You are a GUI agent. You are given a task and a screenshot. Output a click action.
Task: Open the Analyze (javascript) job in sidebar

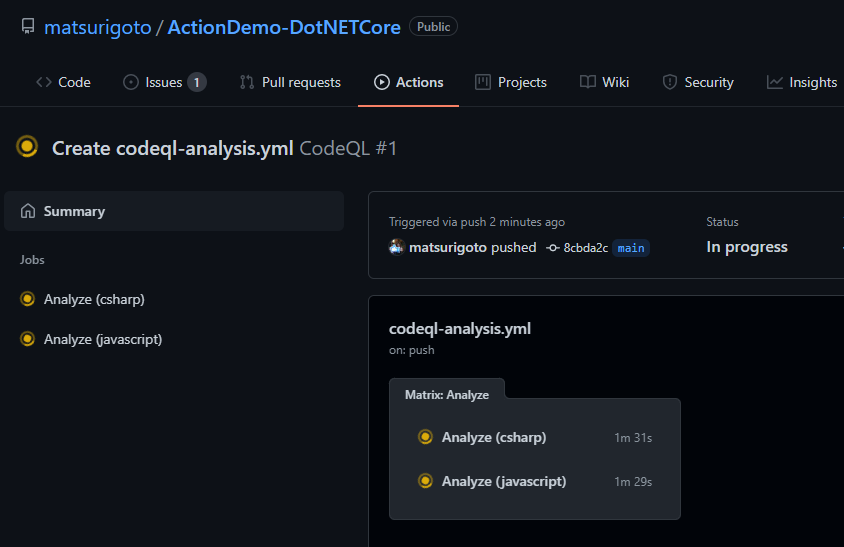[103, 339]
